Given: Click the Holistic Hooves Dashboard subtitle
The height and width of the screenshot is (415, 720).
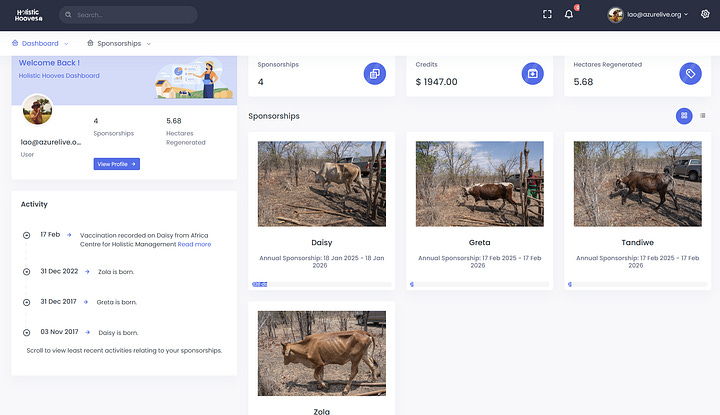Looking at the screenshot, I should click(x=59, y=76).
